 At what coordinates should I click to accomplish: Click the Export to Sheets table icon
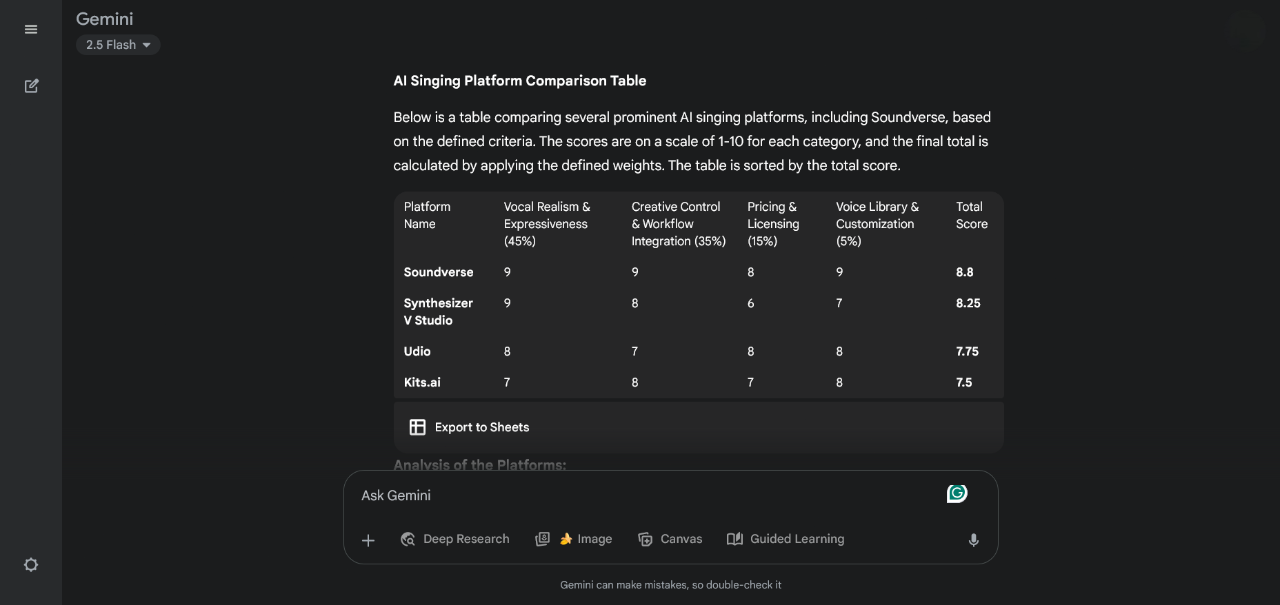point(418,427)
